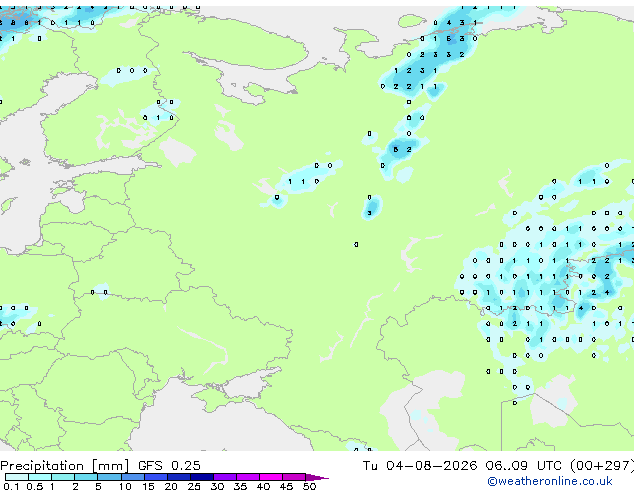
Task: Click the '06..09 UTC' time text
Action: click(524, 466)
